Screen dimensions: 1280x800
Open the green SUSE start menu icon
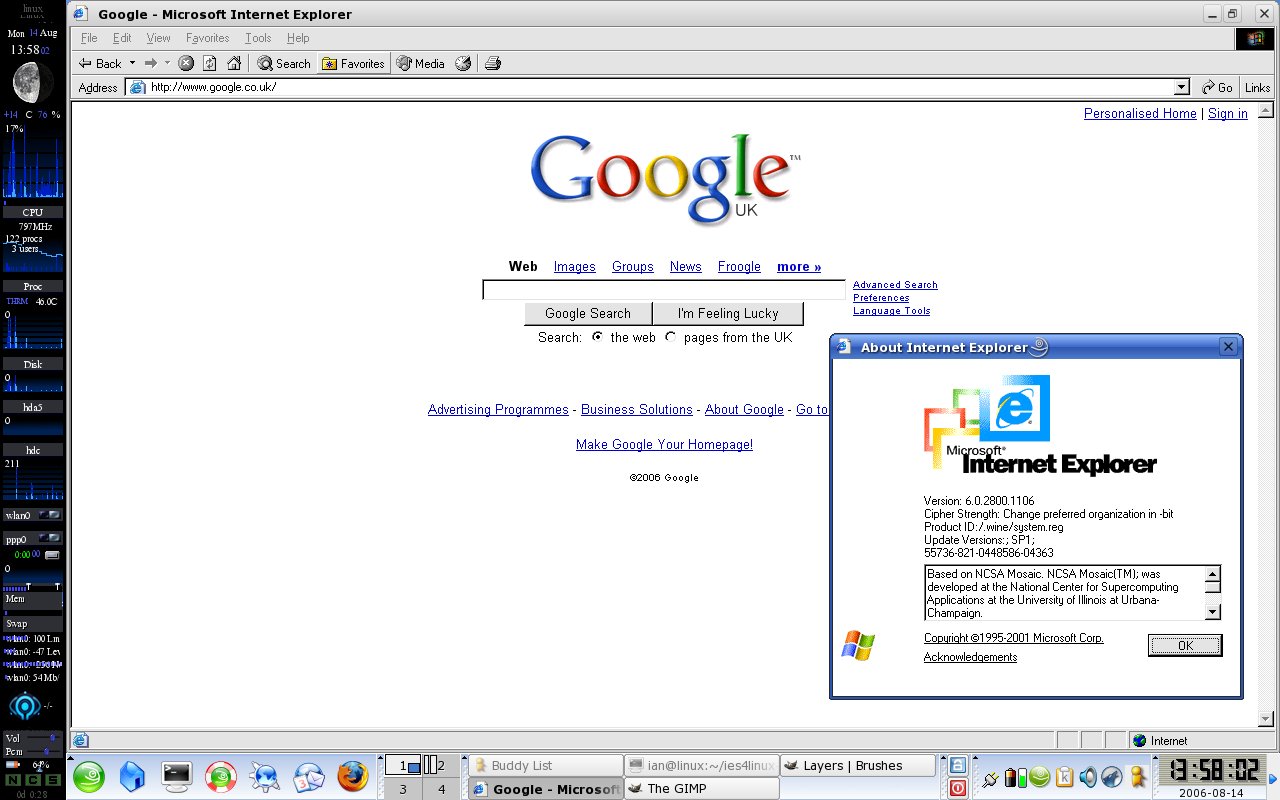click(87, 776)
